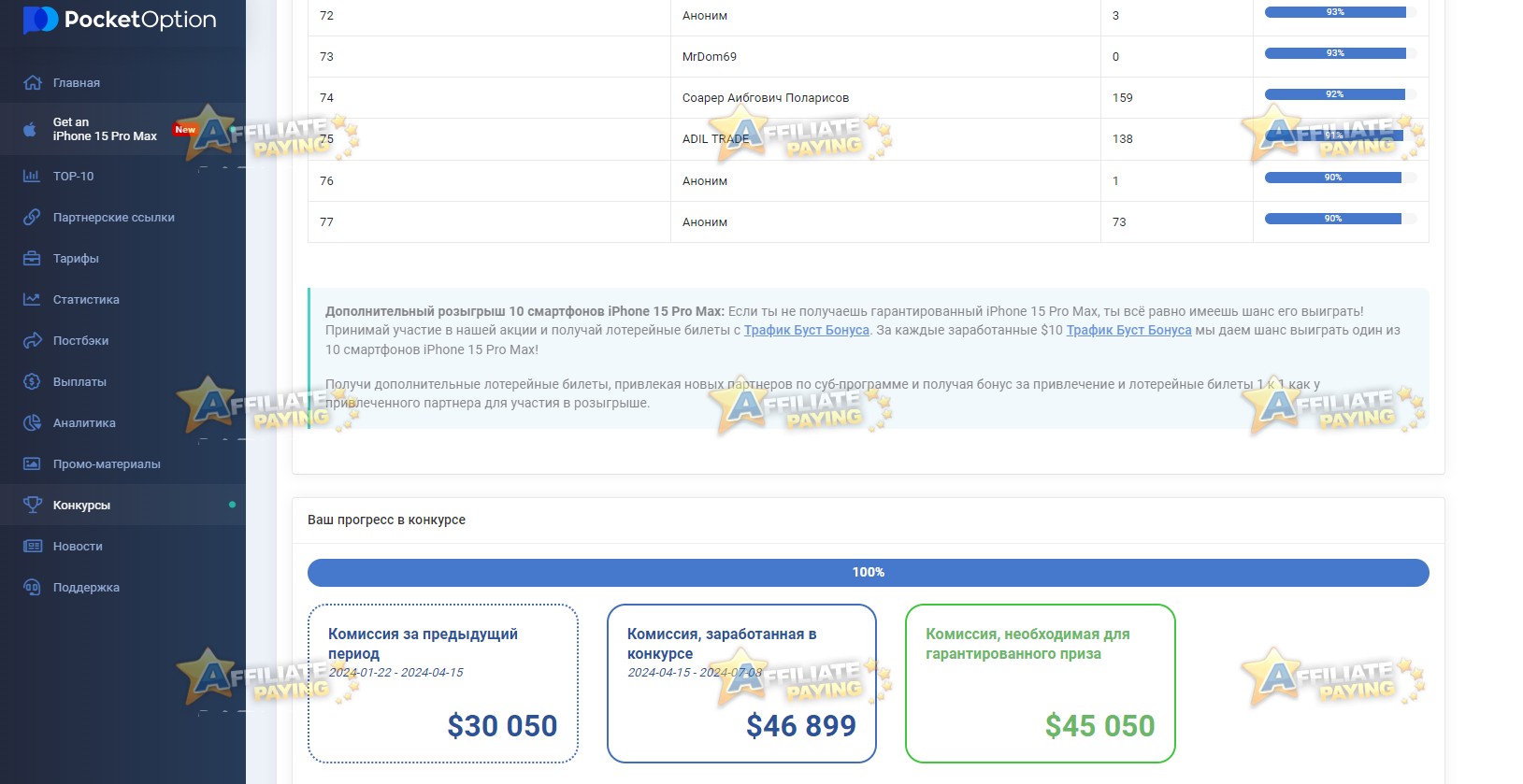The width and height of the screenshot is (1523, 784).
Task: Click the newspaper icon for Новости
Action: point(33,546)
